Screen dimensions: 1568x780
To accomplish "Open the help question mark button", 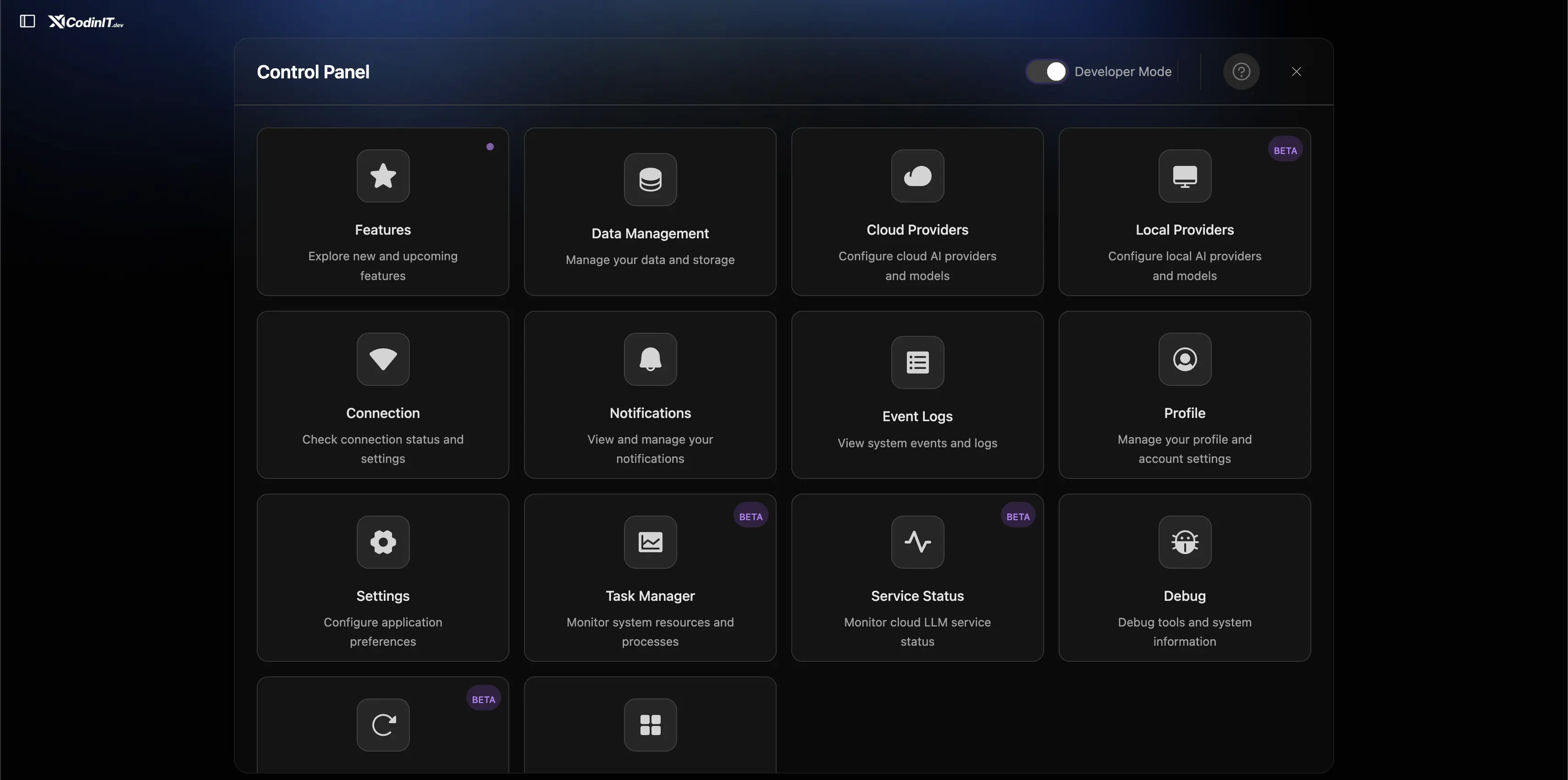I will 1241,71.
